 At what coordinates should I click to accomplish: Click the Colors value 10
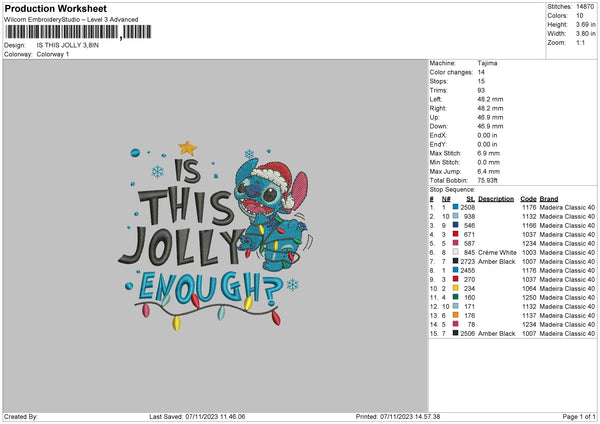click(x=580, y=16)
